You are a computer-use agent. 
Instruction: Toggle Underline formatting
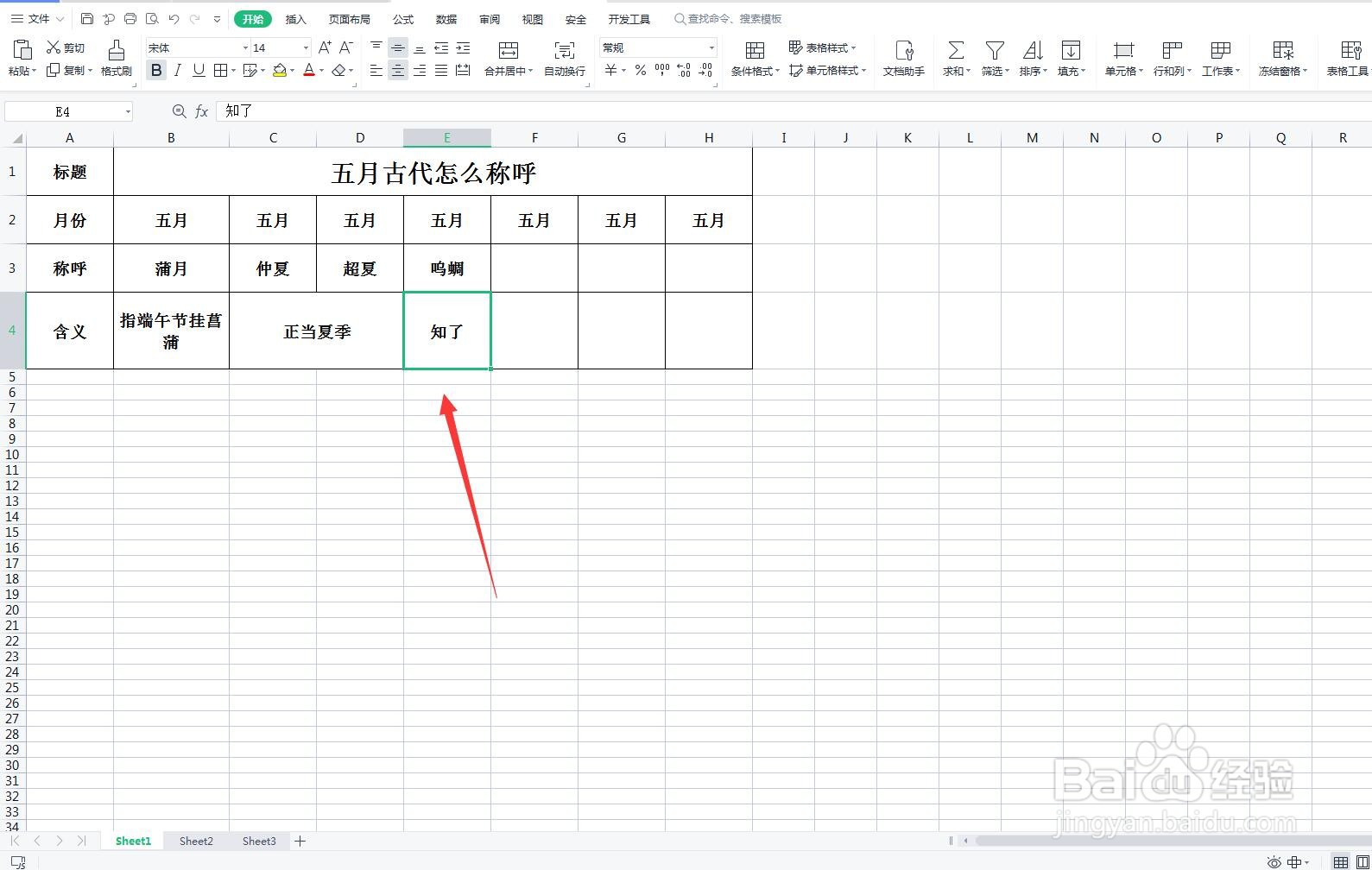(199, 70)
